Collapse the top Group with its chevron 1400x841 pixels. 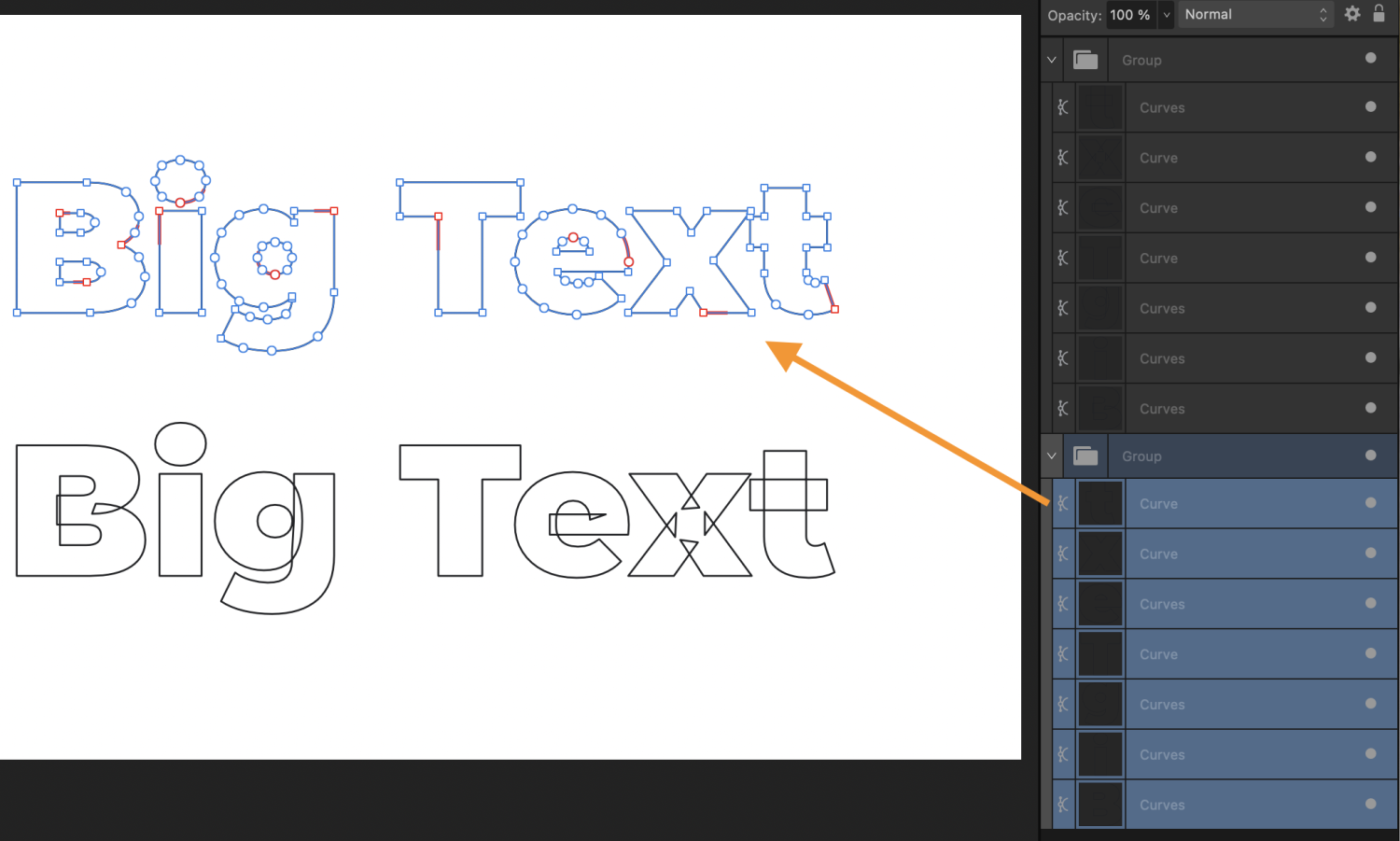(x=1051, y=59)
